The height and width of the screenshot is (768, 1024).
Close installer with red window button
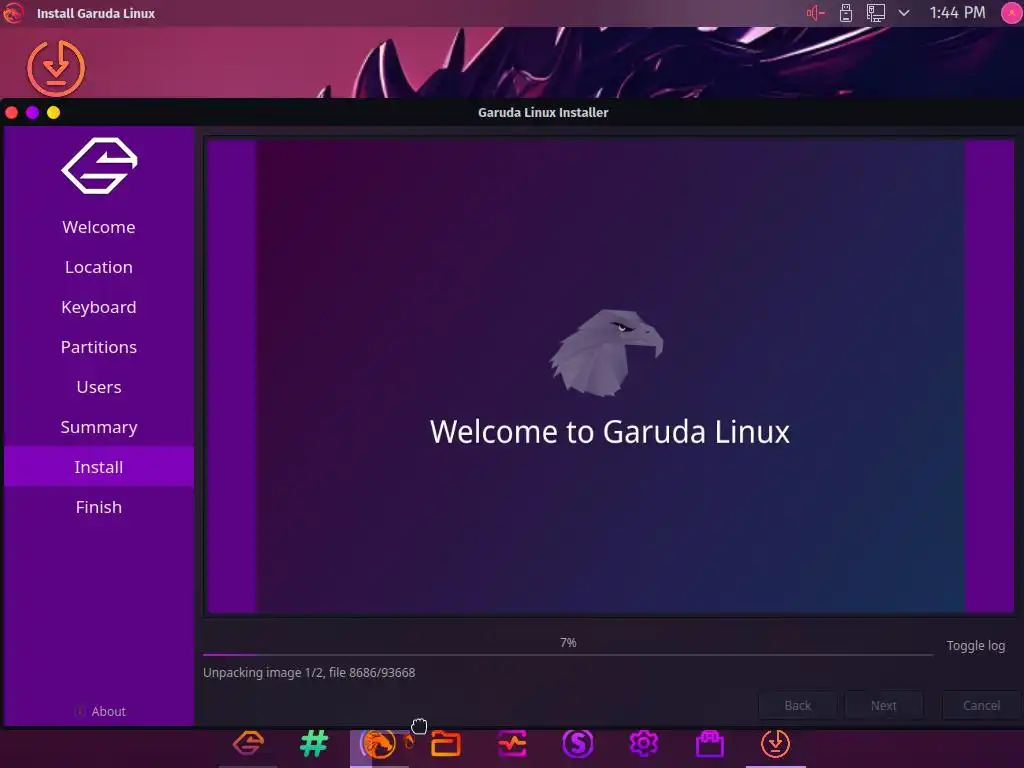(x=12, y=113)
